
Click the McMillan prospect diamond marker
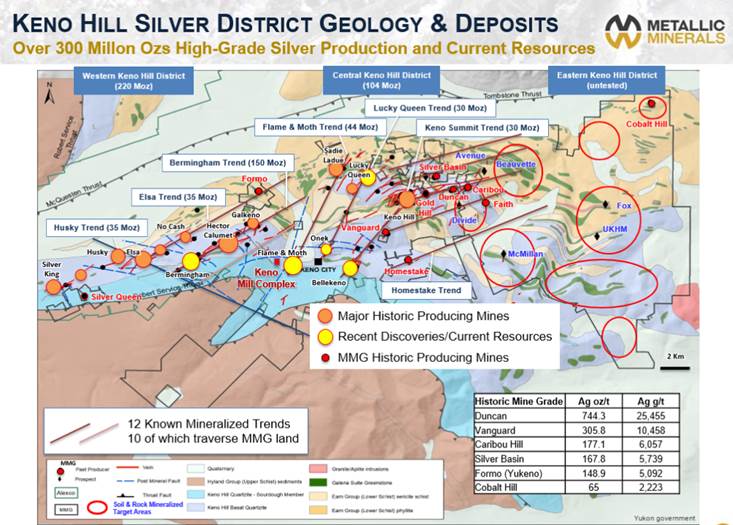tap(503, 254)
